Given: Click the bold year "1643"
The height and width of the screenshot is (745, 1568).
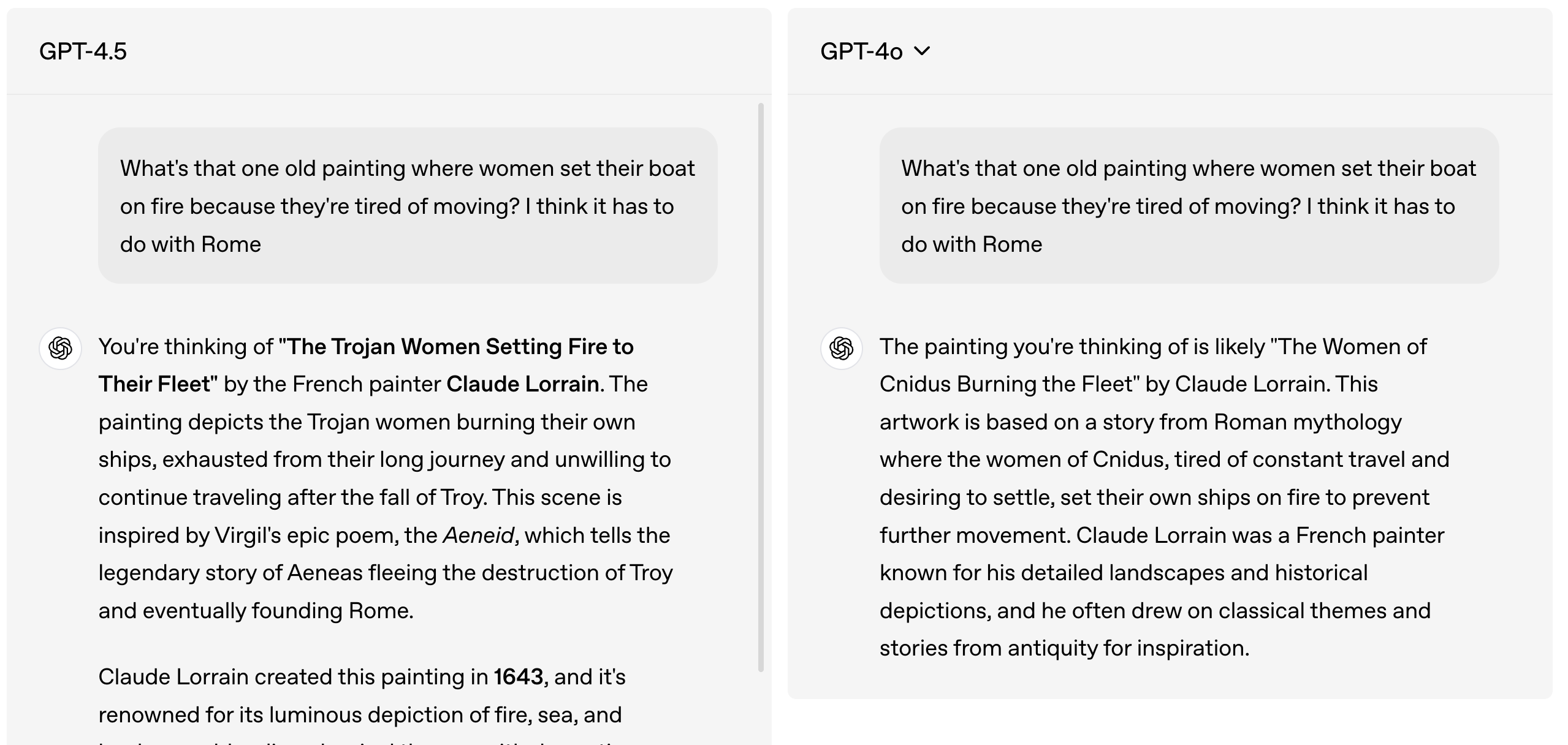Looking at the screenshot, I should (519, 677).
